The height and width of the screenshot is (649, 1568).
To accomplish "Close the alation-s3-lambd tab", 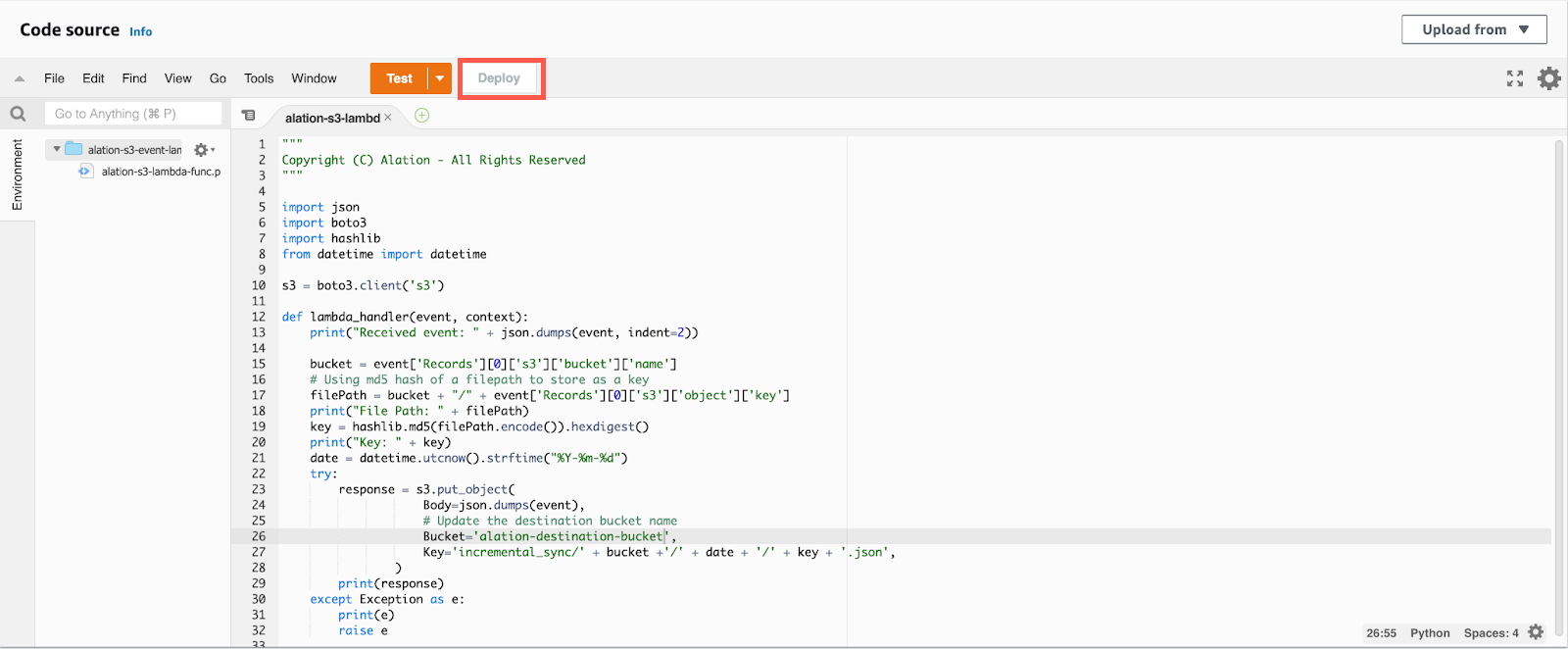I will click(388, 118).
